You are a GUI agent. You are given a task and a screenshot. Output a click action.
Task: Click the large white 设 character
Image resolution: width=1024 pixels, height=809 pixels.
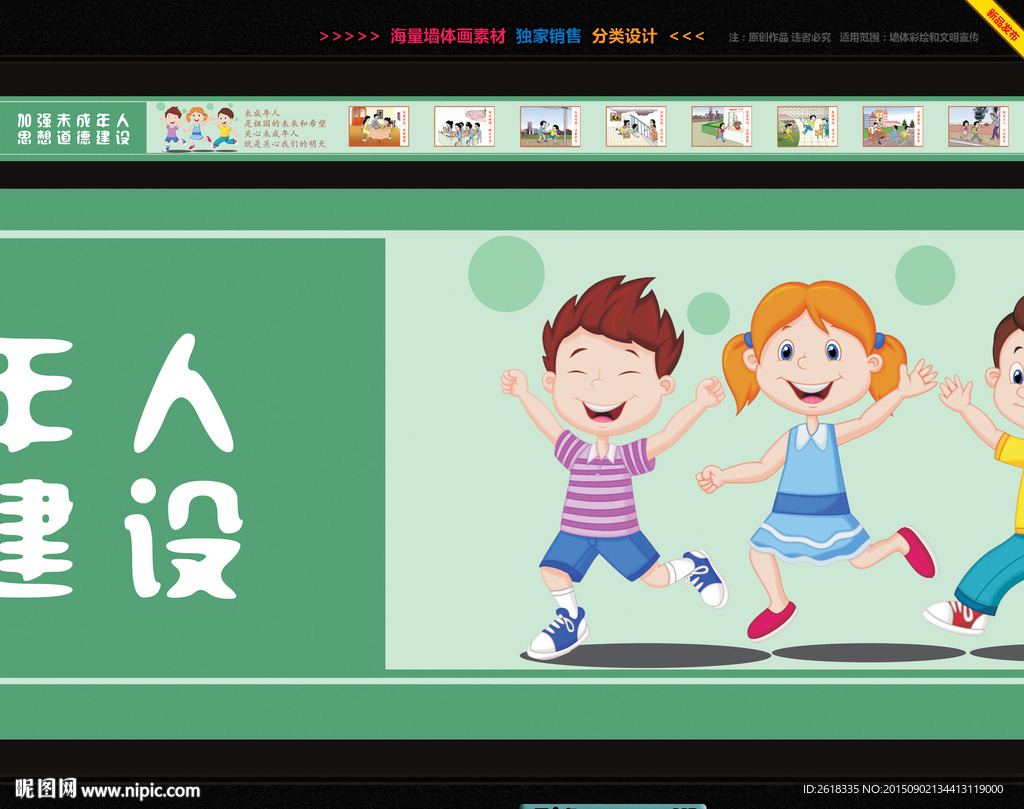(x=184, y=539)
